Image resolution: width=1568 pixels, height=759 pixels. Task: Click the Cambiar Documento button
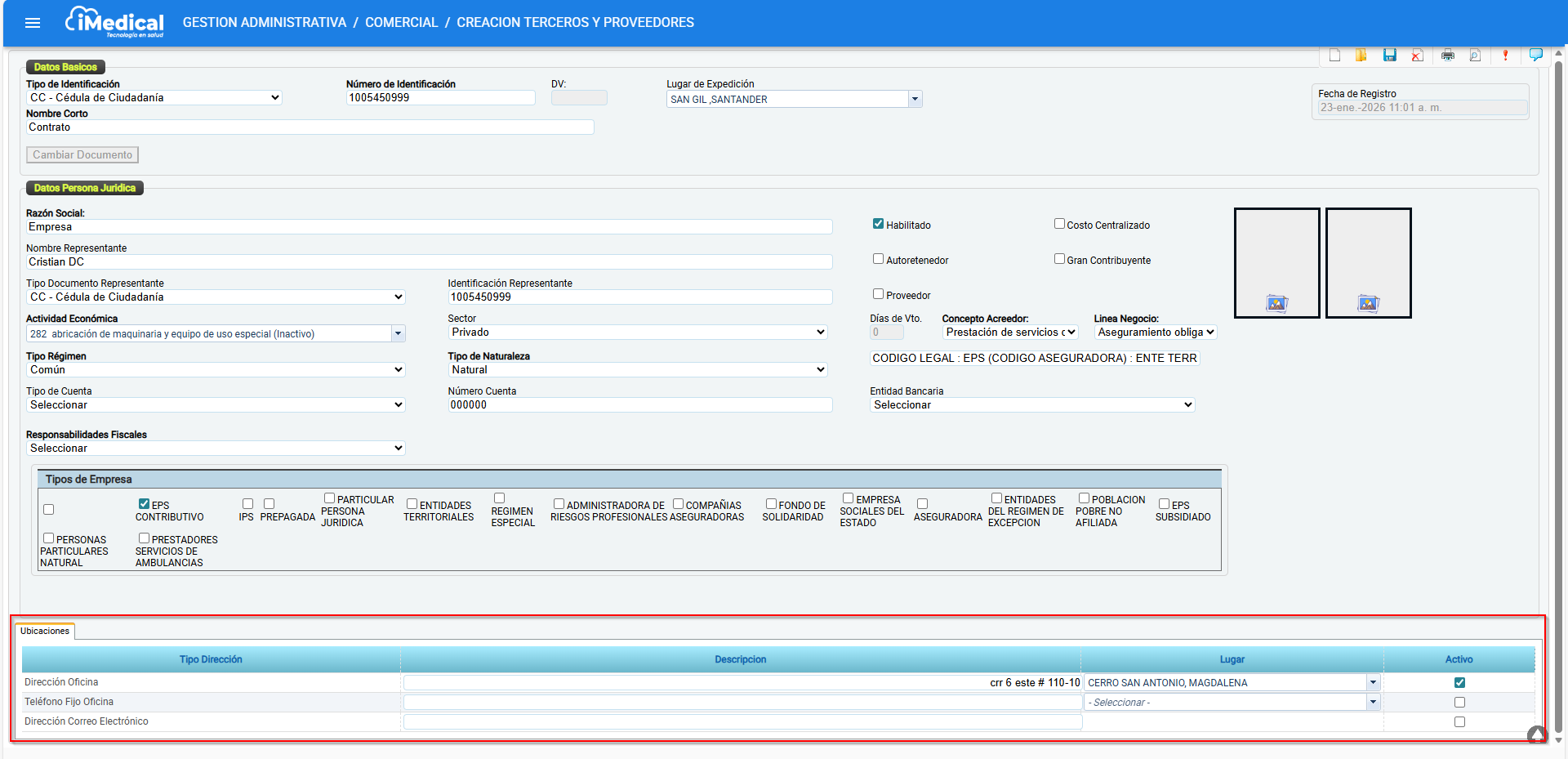[x=82, y=155]
